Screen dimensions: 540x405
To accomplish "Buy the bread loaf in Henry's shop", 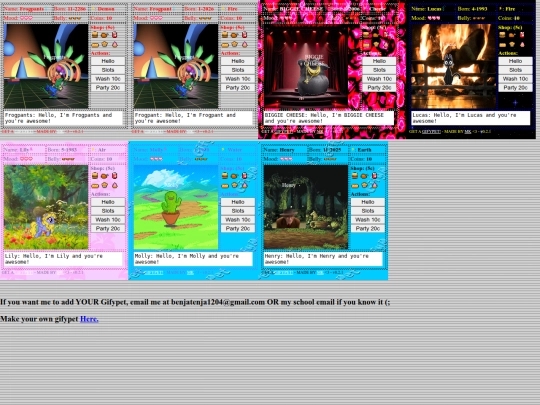I will (355, 185).
